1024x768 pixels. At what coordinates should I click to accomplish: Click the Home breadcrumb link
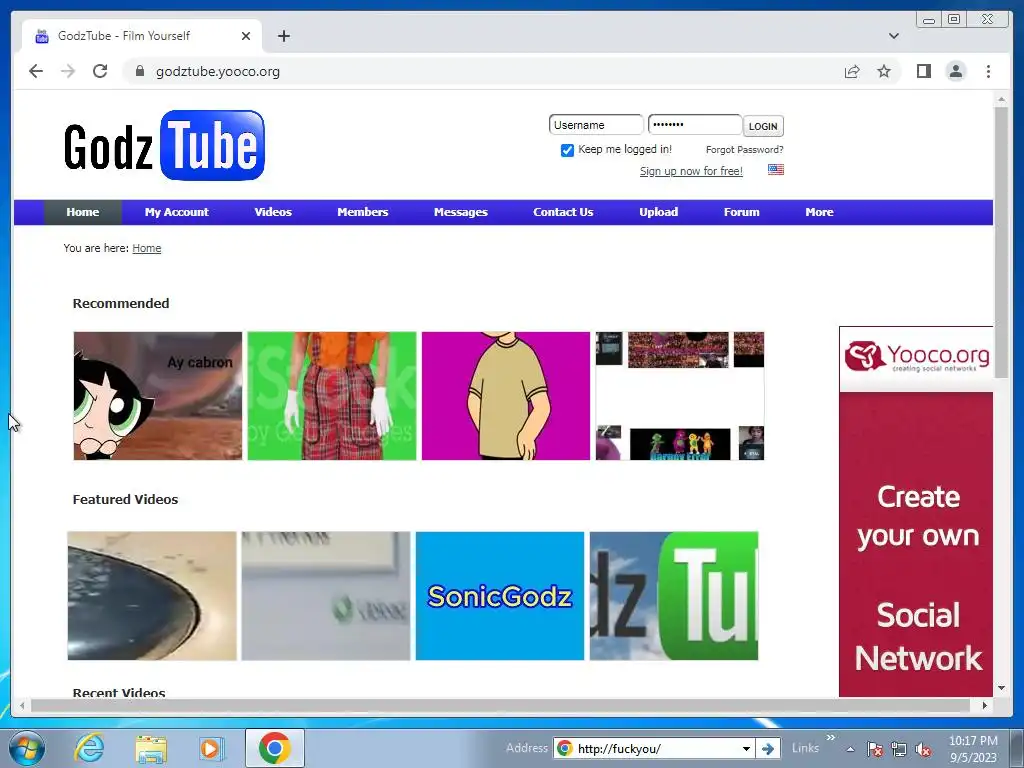(146, 248)
